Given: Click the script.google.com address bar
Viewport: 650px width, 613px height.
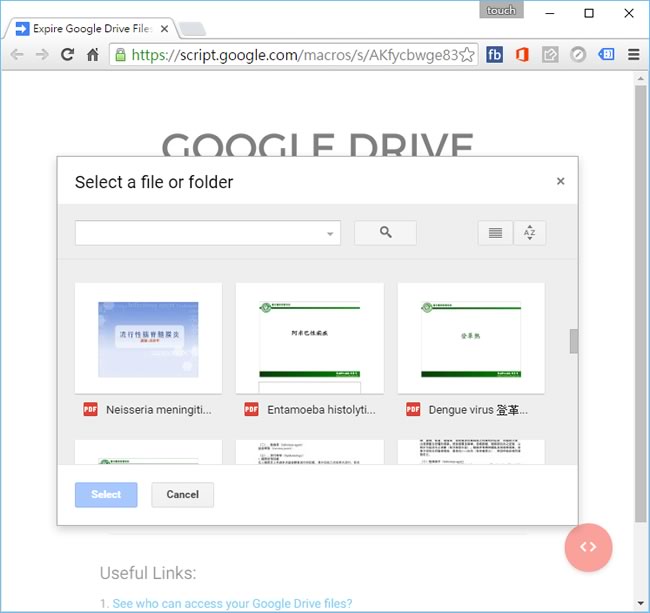Looking at the screenshot, I should [x=294, y=55].
